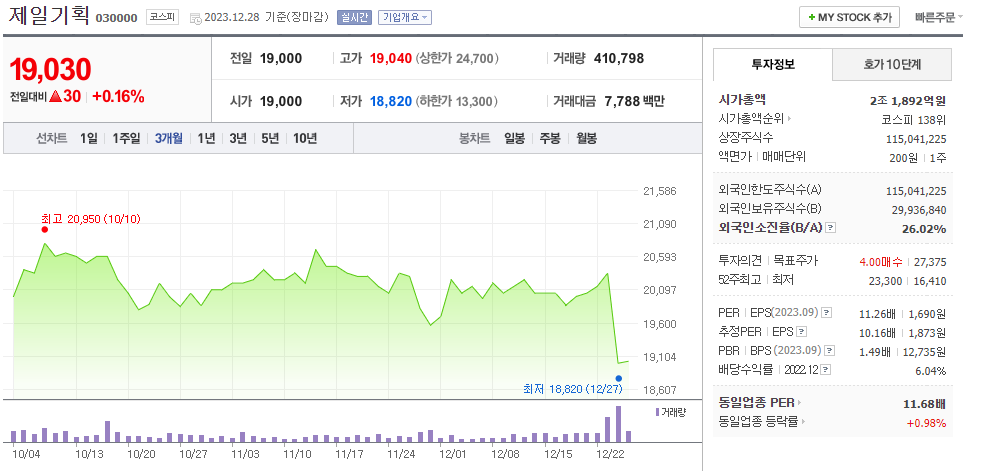Click the purple 거래량 legend marker
The width and height of the screenshot is (985, 471).
658,412
